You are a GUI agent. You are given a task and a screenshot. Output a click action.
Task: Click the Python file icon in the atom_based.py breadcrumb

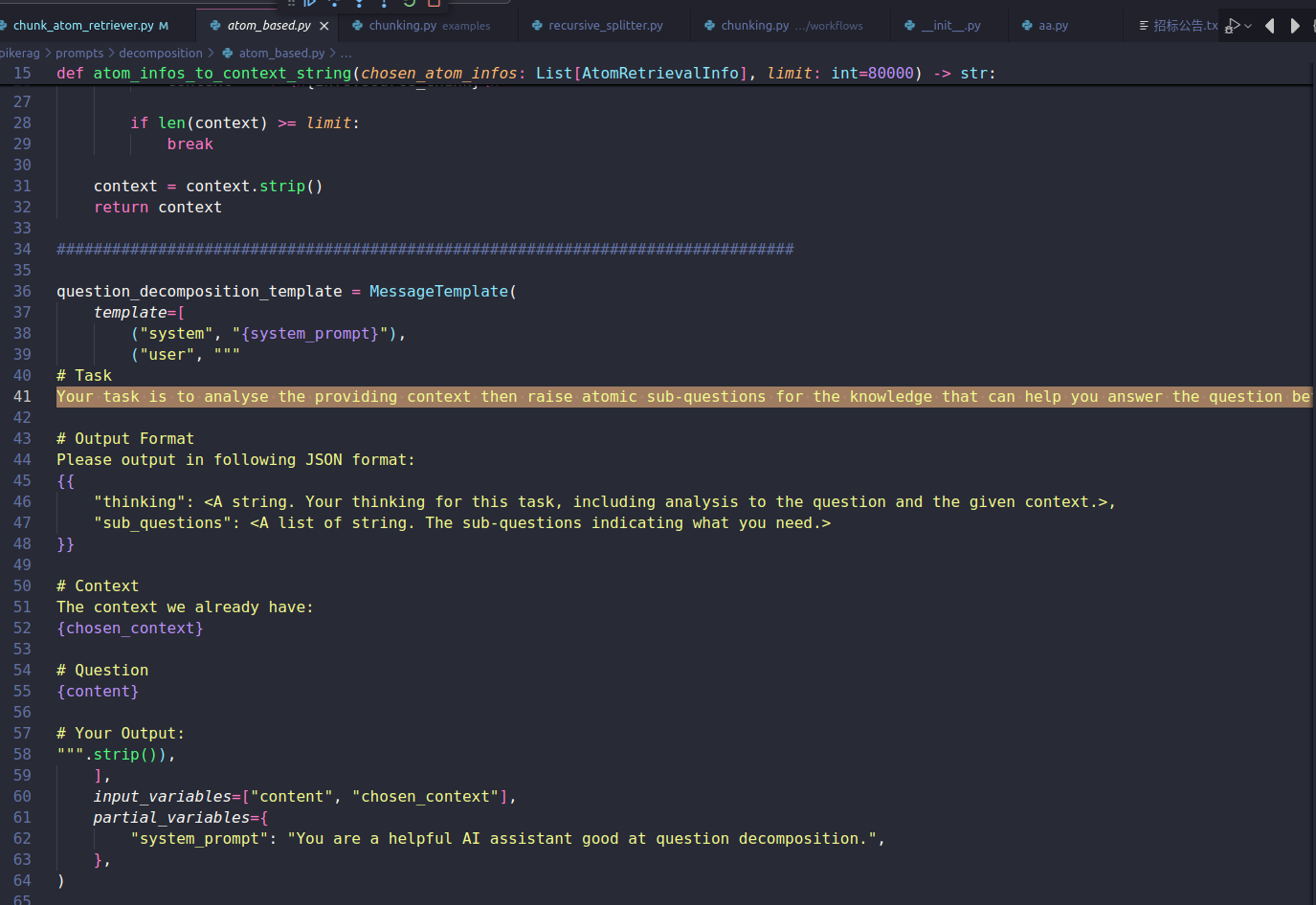[228, 54]
